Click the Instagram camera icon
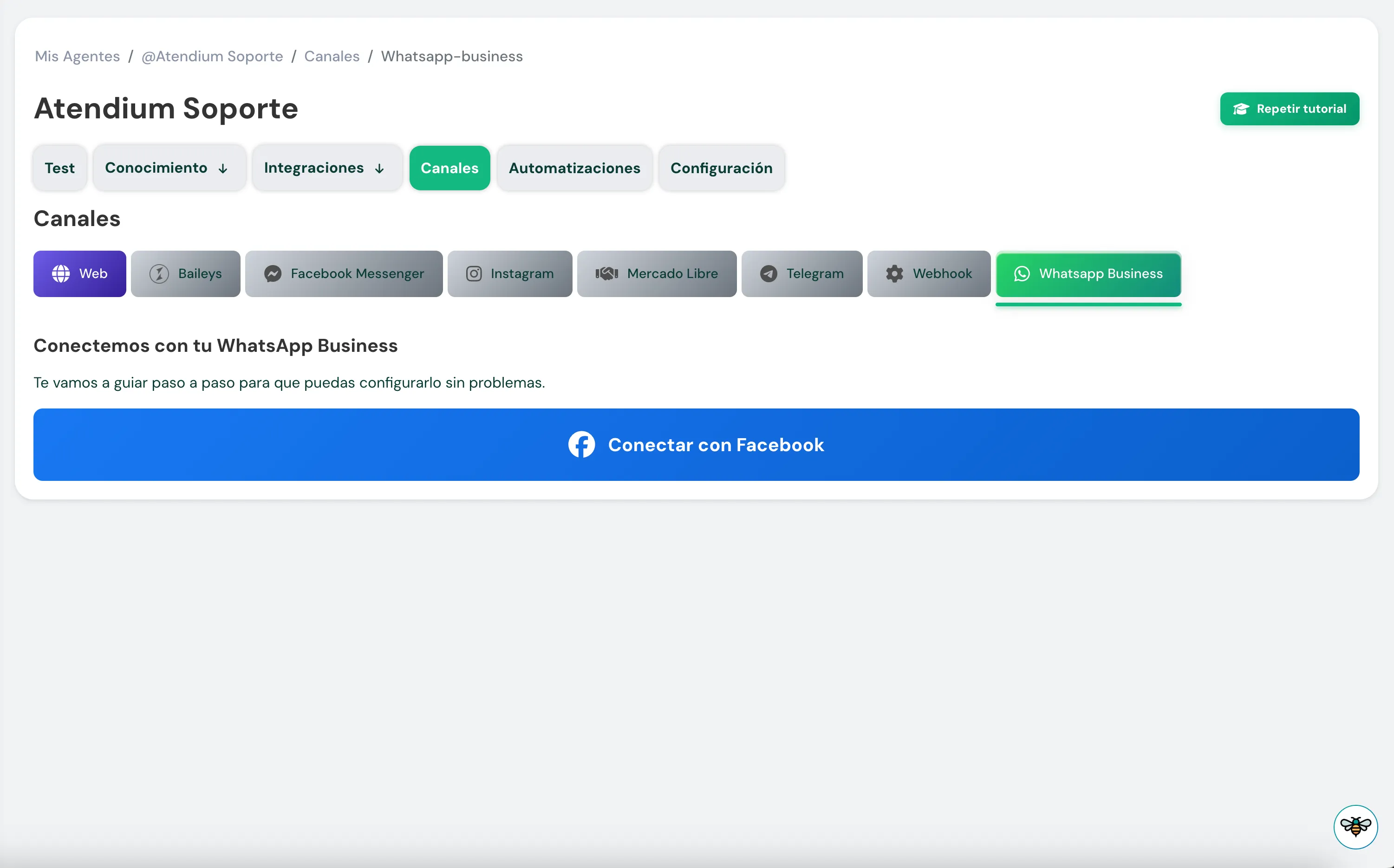 tap(474, 274)
